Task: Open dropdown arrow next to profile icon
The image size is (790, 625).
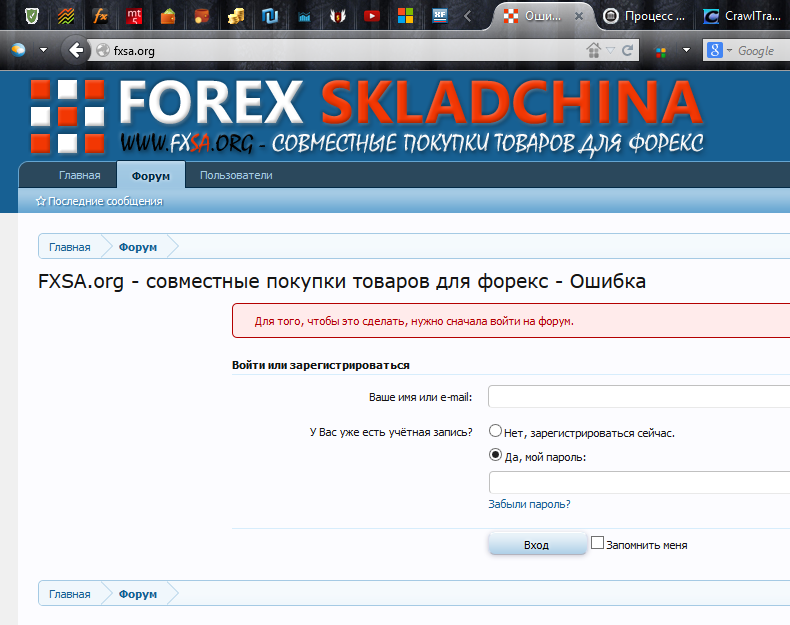Action: pyautogui.click(x=43, y=50)
